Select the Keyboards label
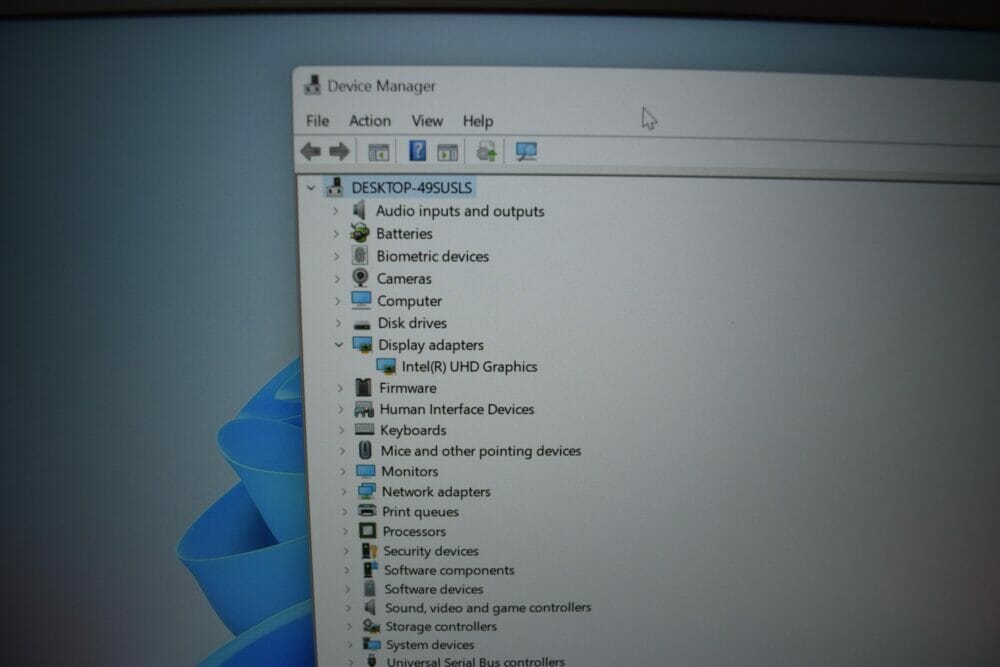The height and width of the screenshot is (667, 1000). pyautogui.click(x=413, y=430)
